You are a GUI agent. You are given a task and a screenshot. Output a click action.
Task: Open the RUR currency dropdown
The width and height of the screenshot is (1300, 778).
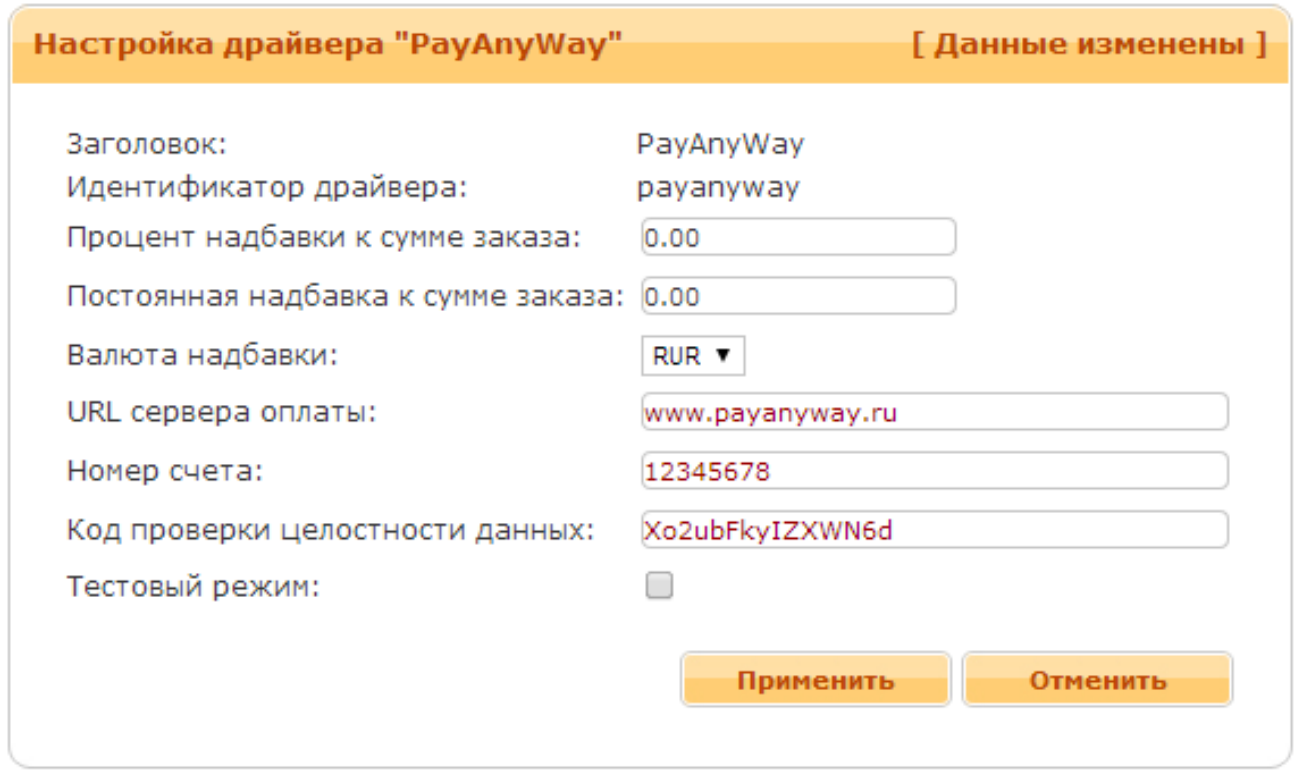693,356
